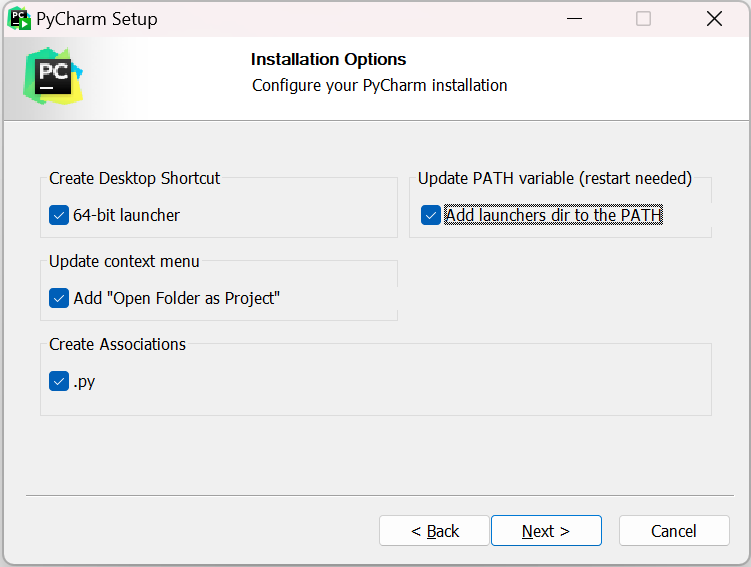
Task: Untick the .py association checkbox
Action: pyautogui.click(x=59, y=381)
